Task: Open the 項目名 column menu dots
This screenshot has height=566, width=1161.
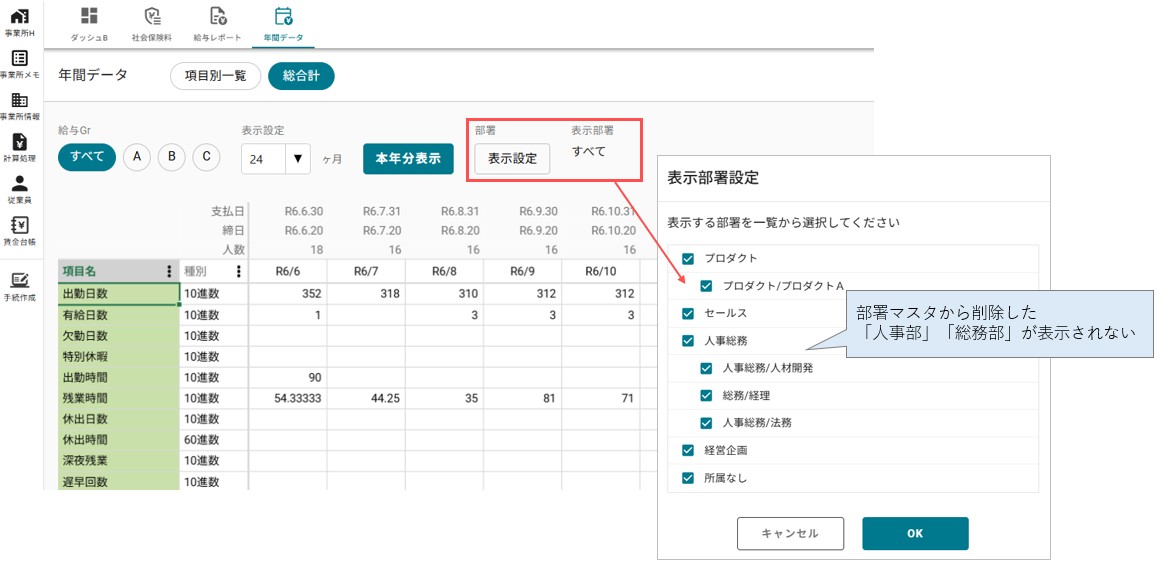Action: click(170, 272)
